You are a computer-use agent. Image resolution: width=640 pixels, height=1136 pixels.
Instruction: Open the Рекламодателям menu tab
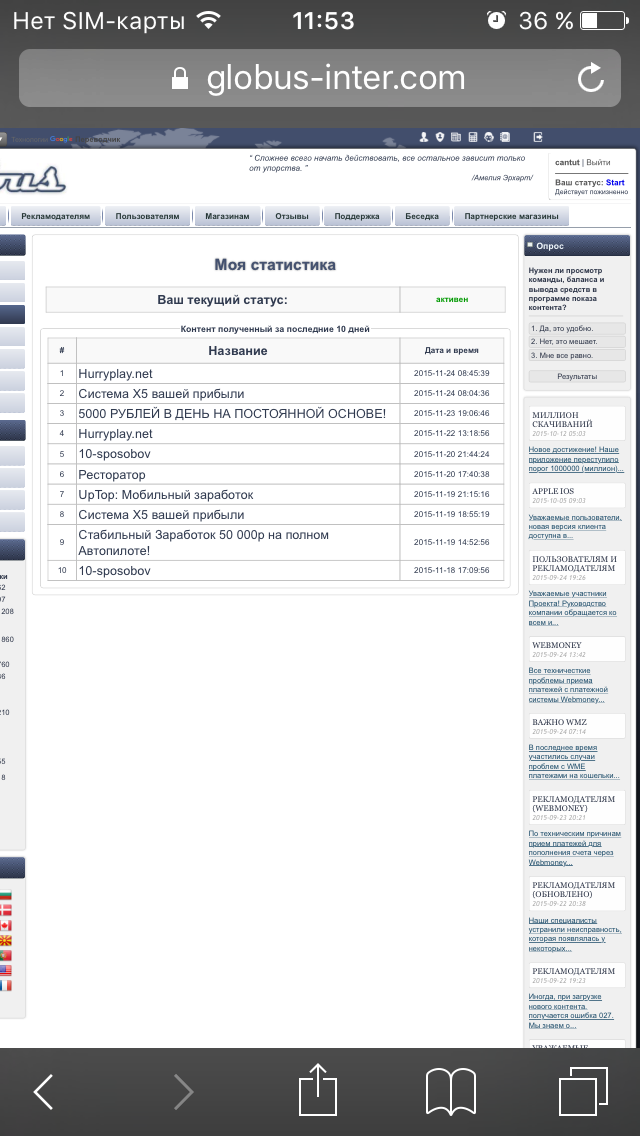click(x=56, y=216)
